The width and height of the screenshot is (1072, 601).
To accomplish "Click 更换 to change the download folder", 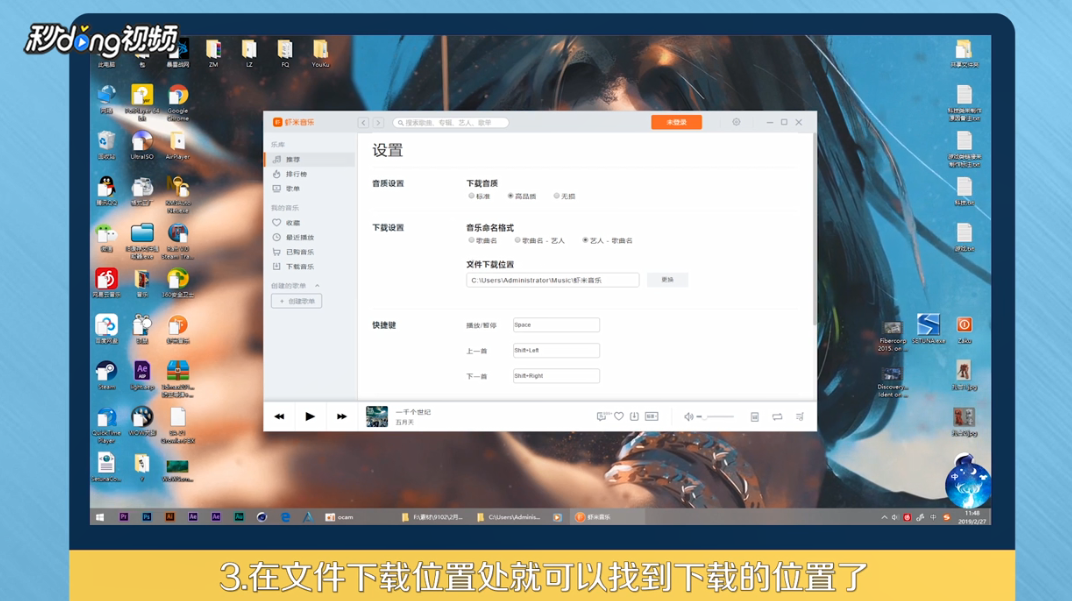I will (667, 280).
